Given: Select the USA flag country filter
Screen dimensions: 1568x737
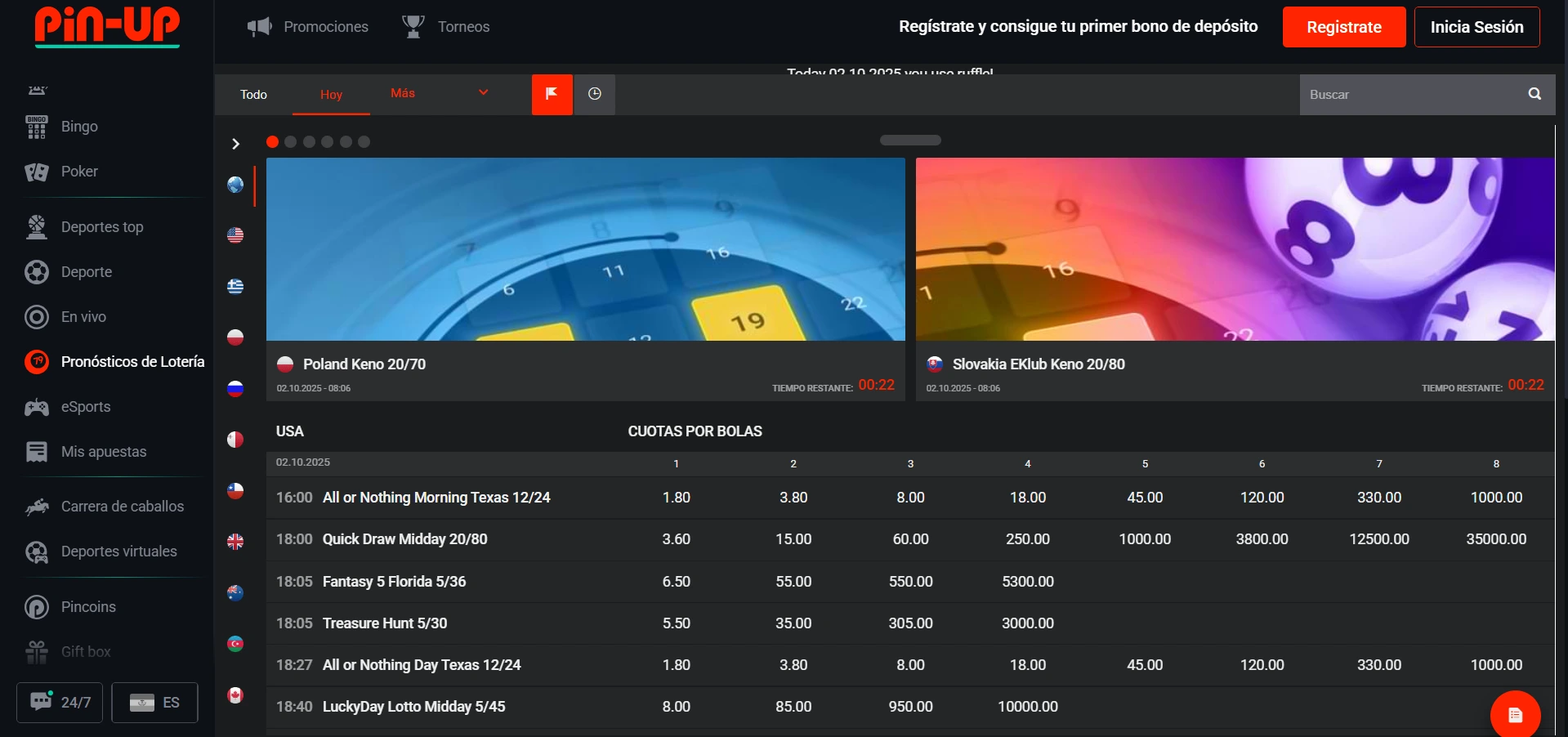Looking at the screenshot, I should click(235, 235).
